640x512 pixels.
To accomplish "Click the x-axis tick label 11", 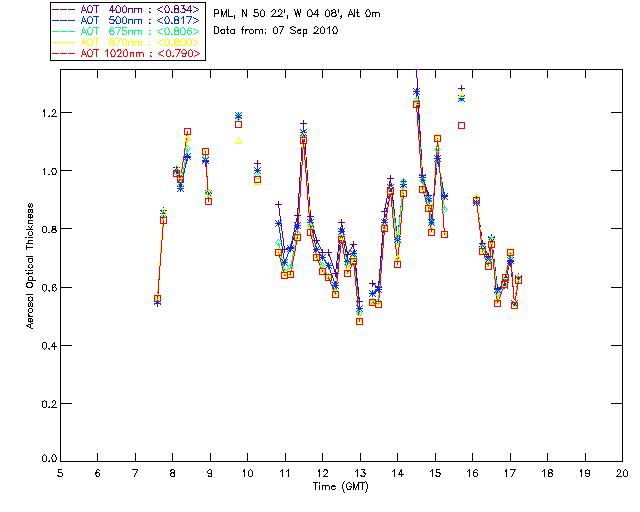I will pos(285,473).
